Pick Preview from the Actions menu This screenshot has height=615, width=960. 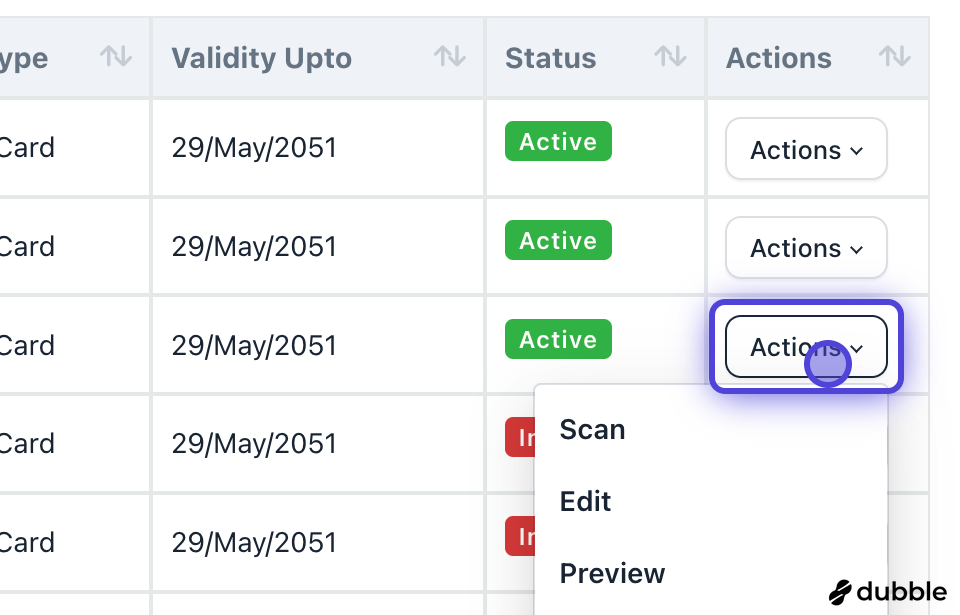[612, 574]
